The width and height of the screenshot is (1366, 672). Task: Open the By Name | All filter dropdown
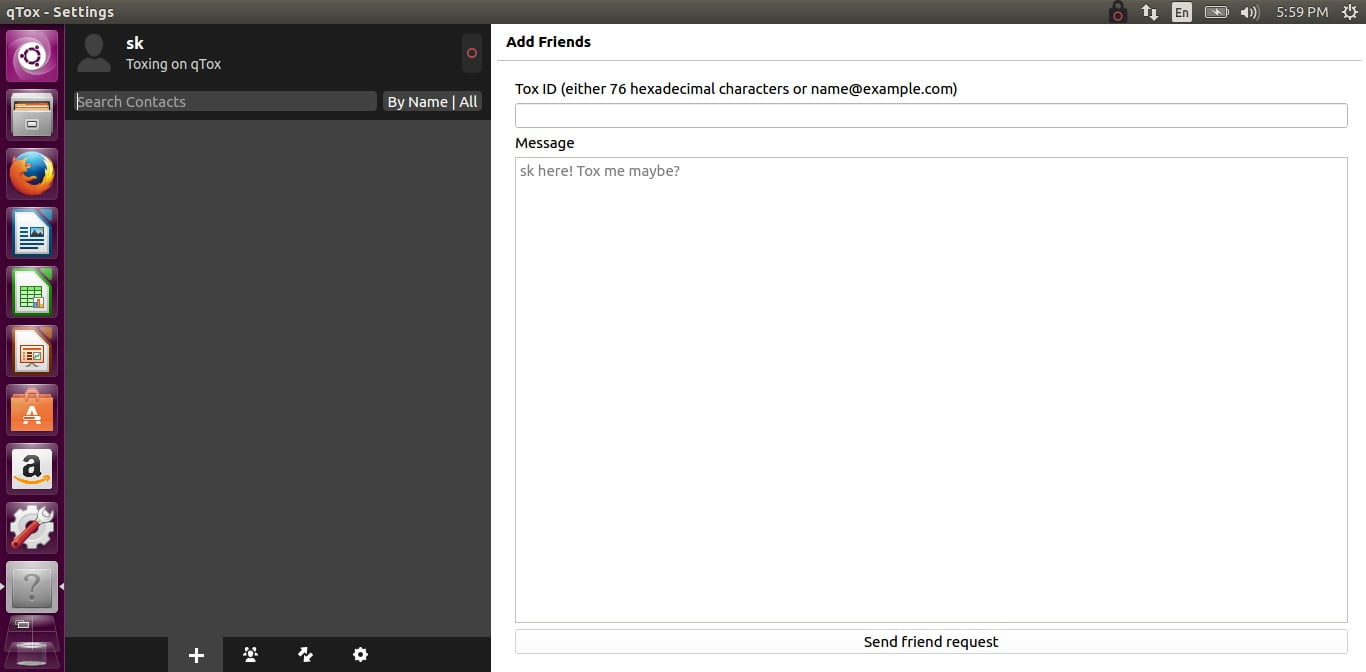432,102
